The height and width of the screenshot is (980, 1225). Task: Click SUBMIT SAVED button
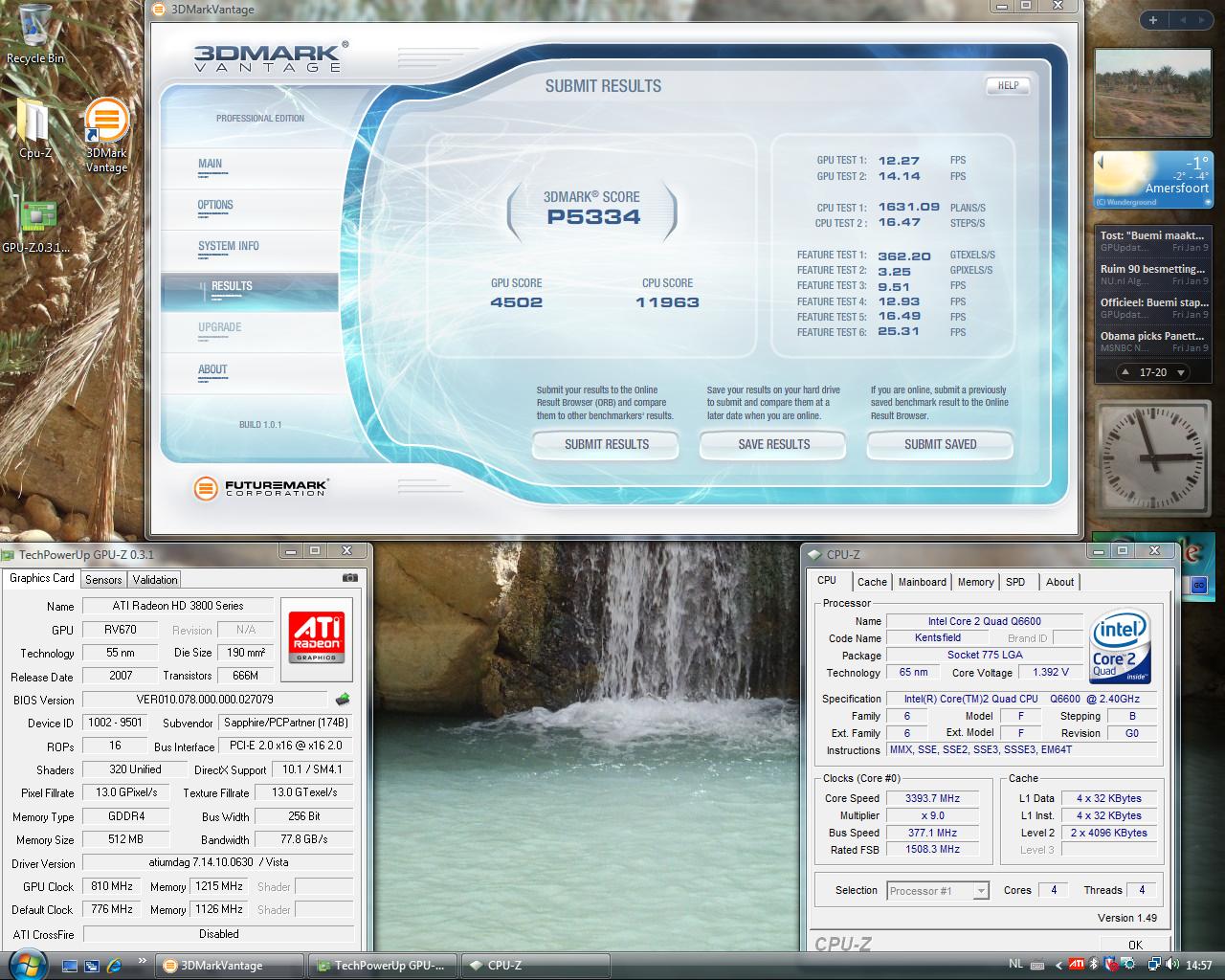pyautogui.click(x=941, y=444)
